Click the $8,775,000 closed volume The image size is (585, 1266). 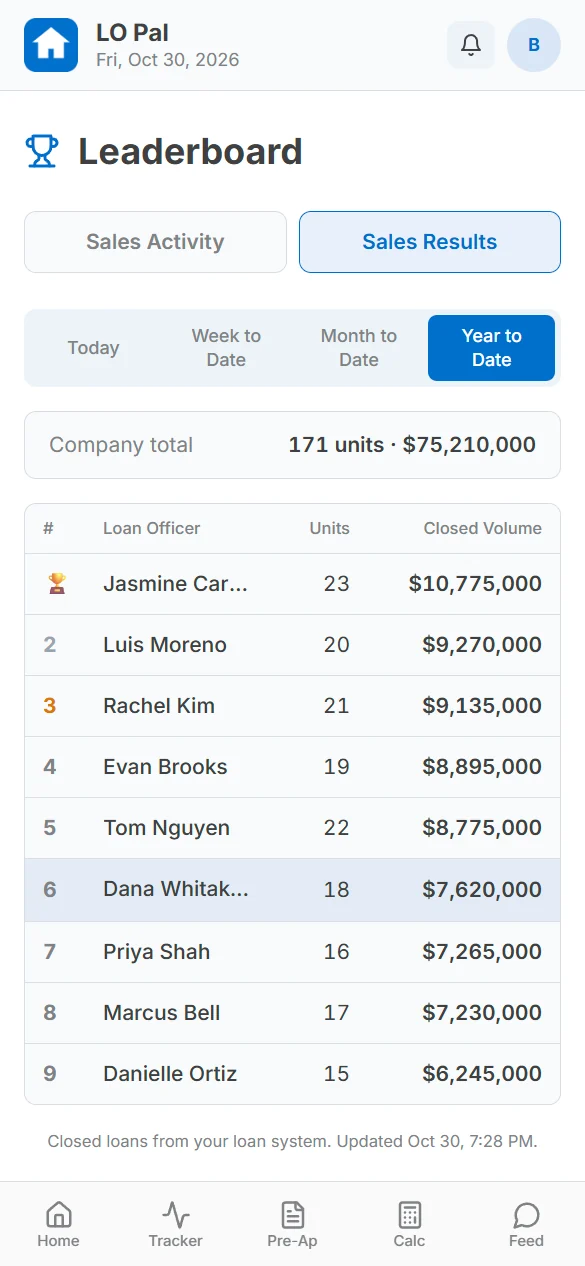[482, 828]
